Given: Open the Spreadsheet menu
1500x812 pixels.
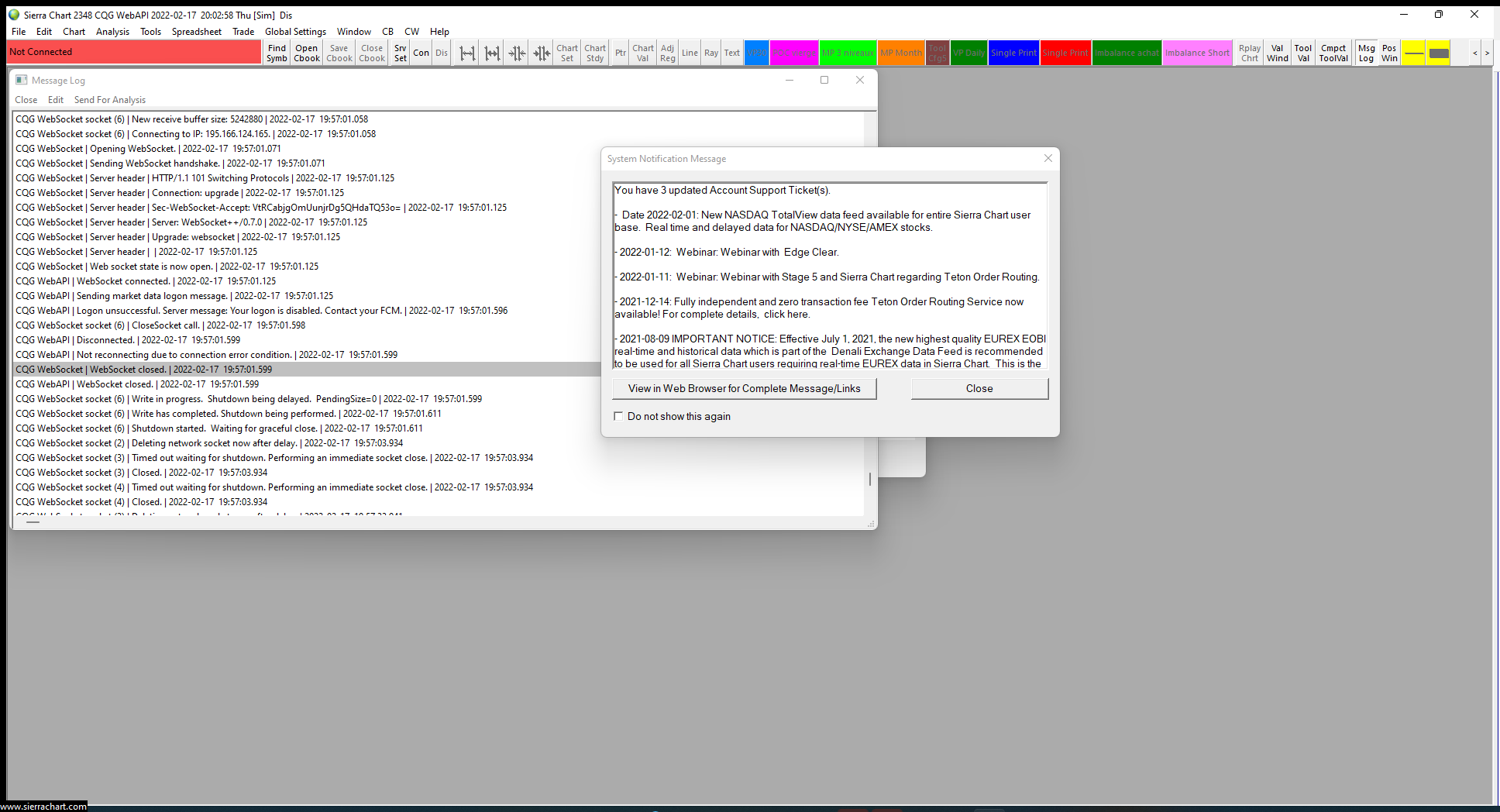Looking at the screenshot, I should pos(197,32).
